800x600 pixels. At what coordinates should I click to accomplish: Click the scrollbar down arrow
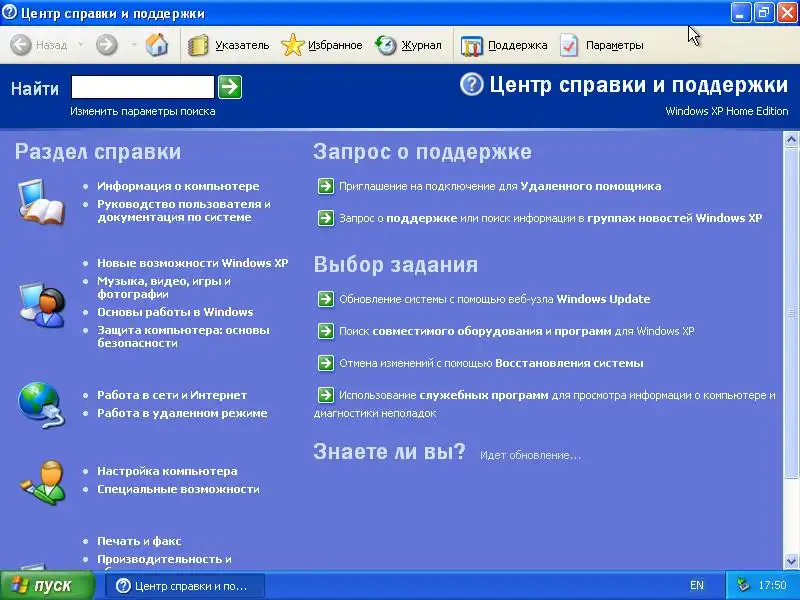point(791,561)
